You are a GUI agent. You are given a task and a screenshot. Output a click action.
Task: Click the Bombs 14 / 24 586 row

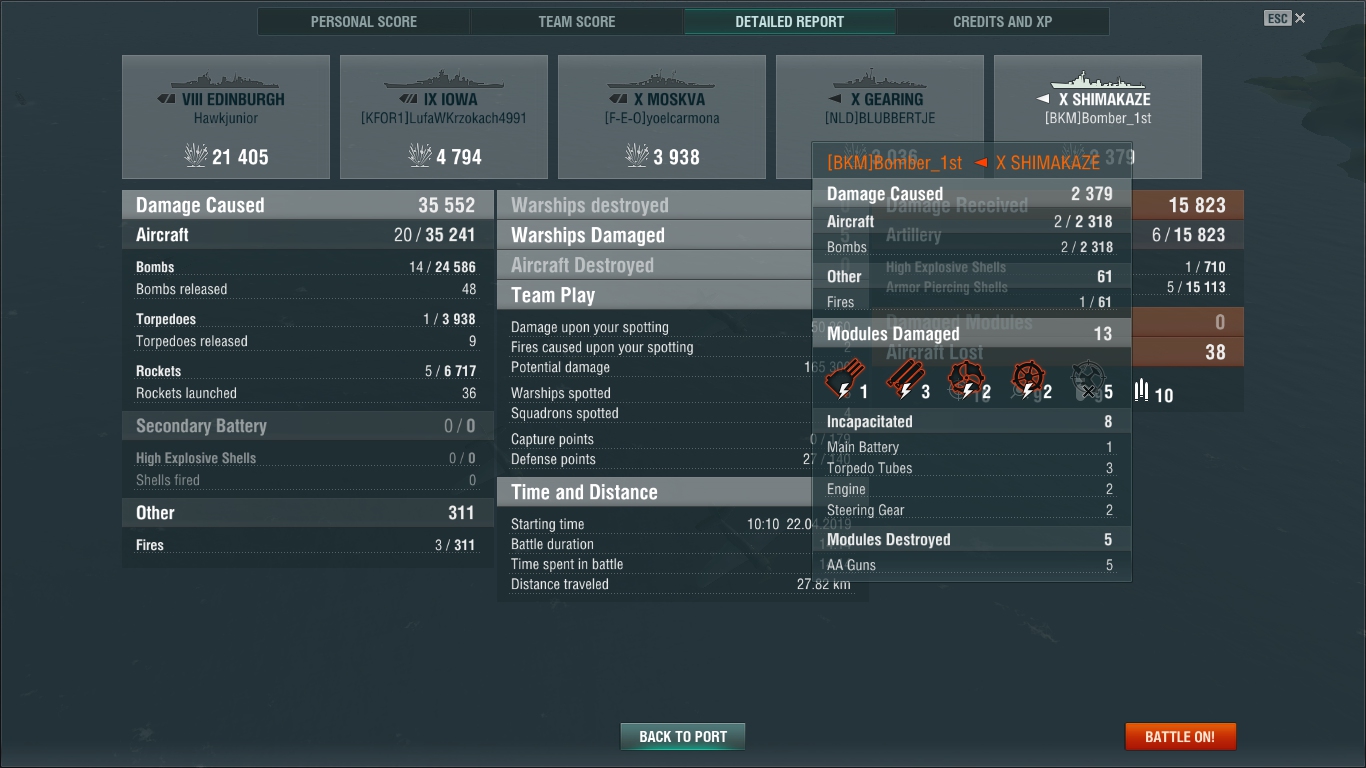[307, 267]
